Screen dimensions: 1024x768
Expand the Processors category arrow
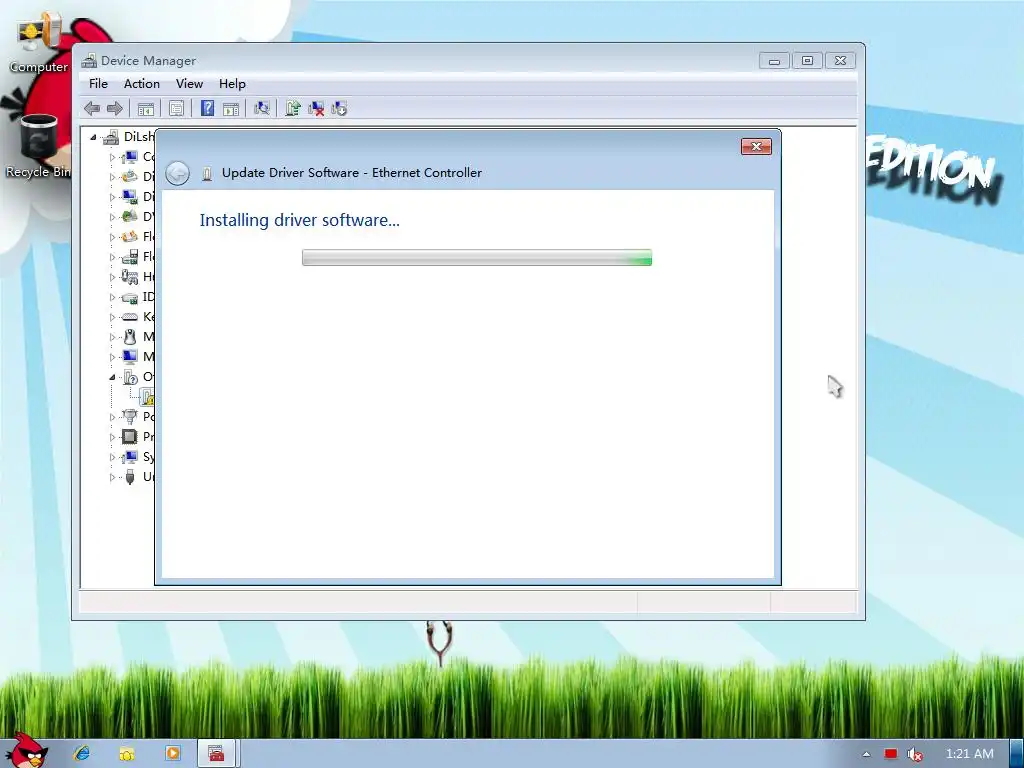pyautogui.click(x=112, y=437)
